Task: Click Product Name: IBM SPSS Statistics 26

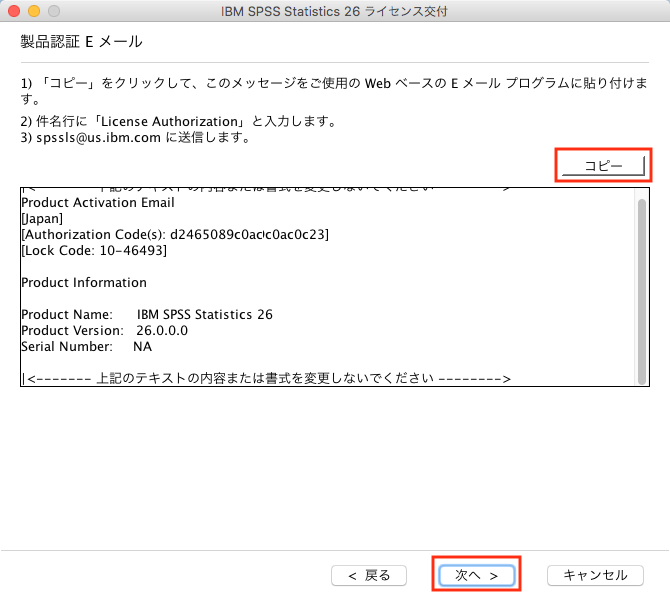Action: (x=147, y=314)
